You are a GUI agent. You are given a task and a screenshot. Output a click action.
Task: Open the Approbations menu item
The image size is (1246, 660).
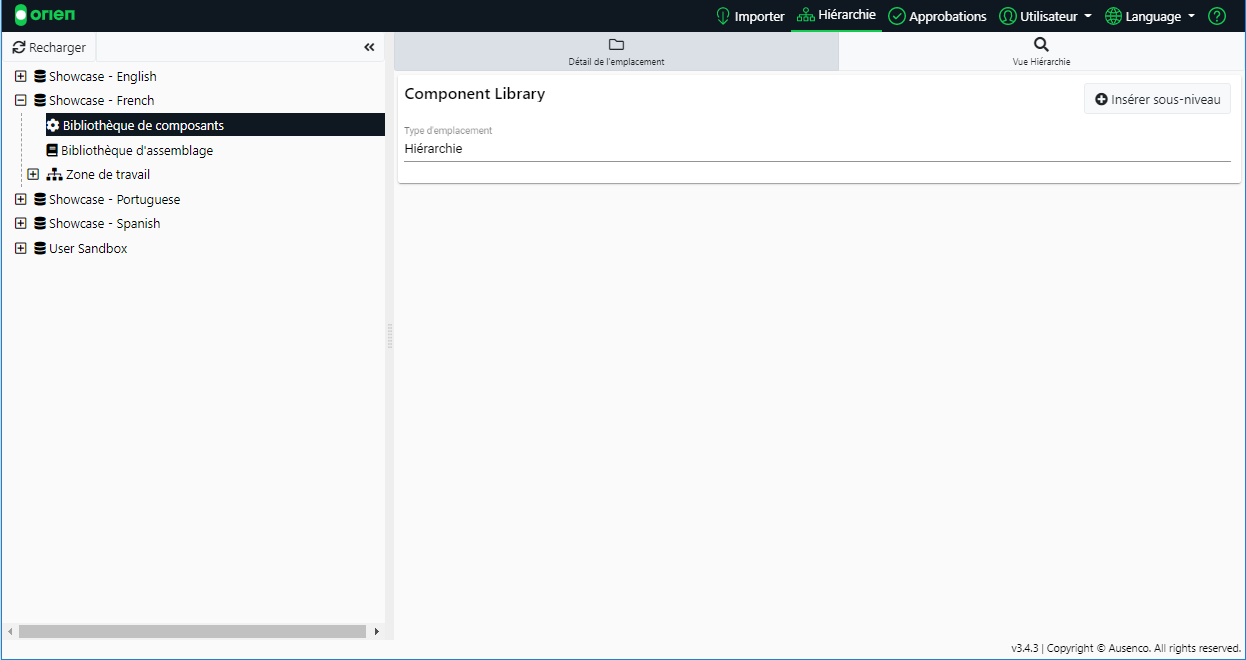937,16
